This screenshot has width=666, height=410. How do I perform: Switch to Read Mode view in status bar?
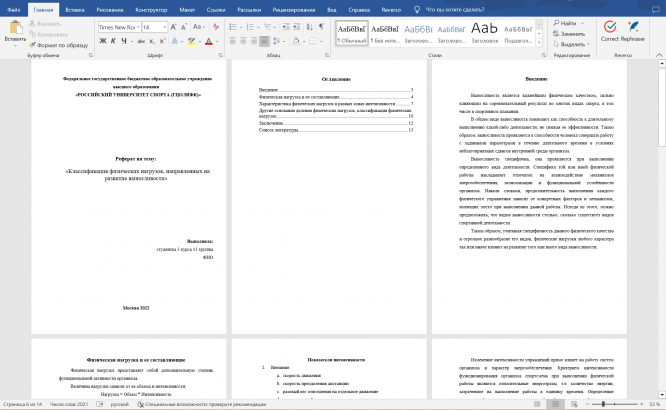pyautogui.click(x=537, y=404)
